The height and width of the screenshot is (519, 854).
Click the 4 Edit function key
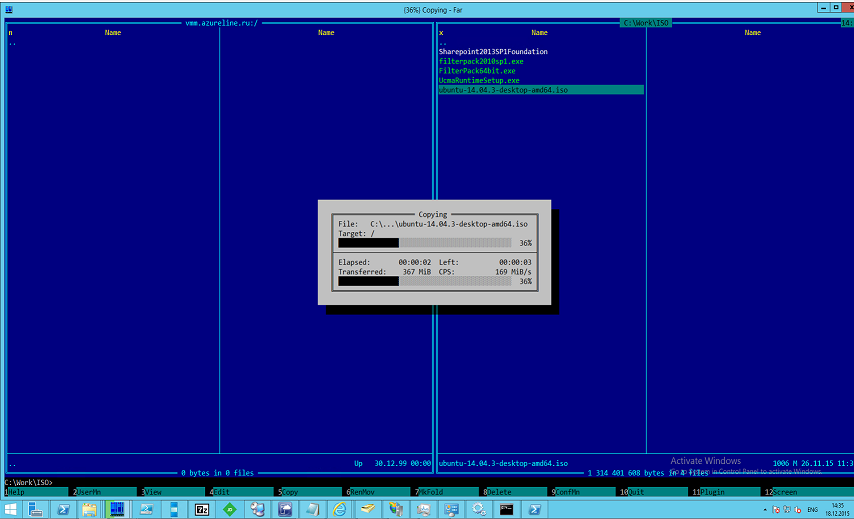point(241,492)
